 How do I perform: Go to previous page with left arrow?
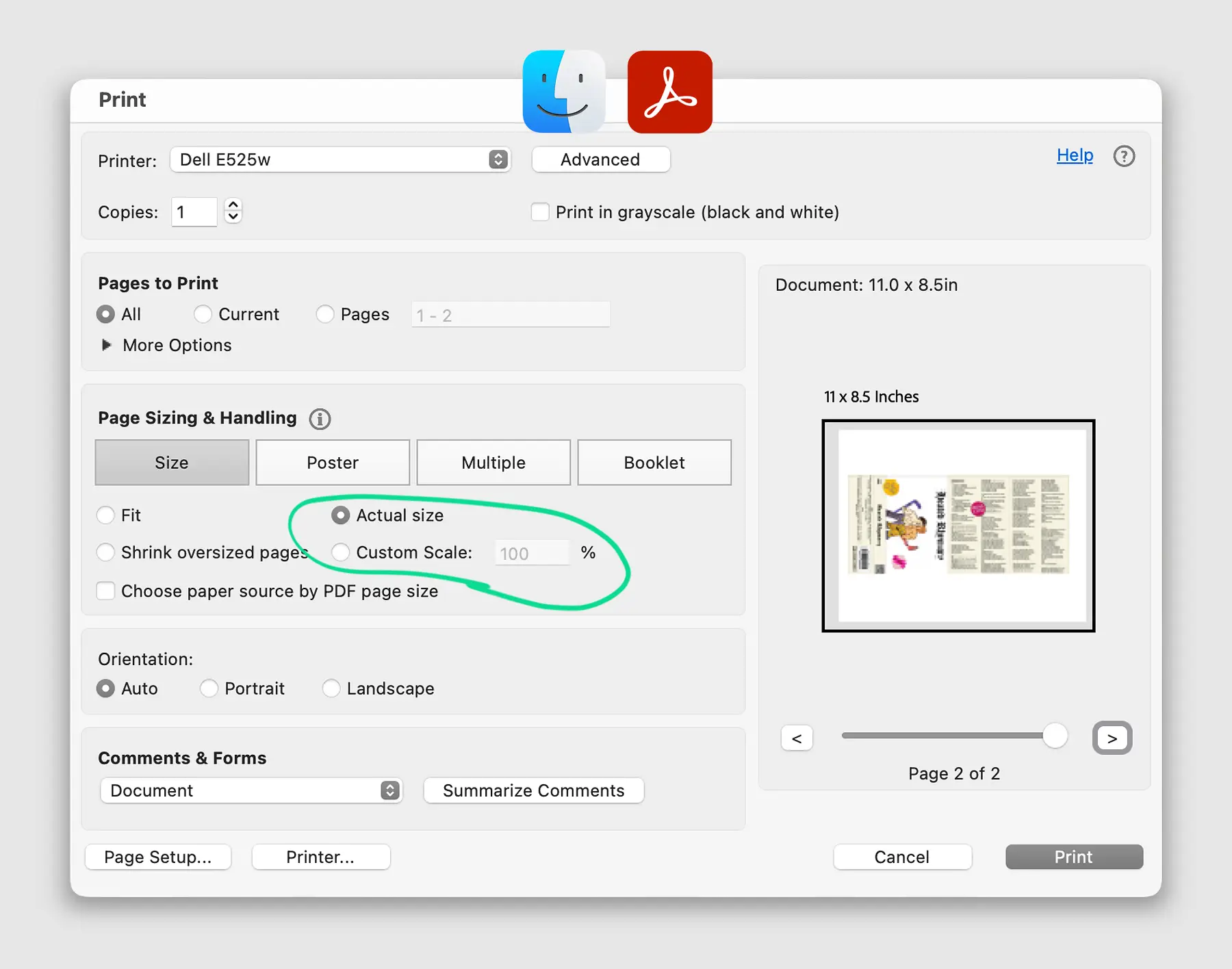click(797, 738)
